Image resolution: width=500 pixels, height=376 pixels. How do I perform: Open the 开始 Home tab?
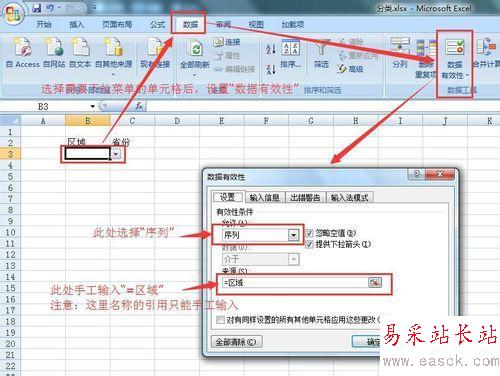pyautogui.click(x=44, y=24)
